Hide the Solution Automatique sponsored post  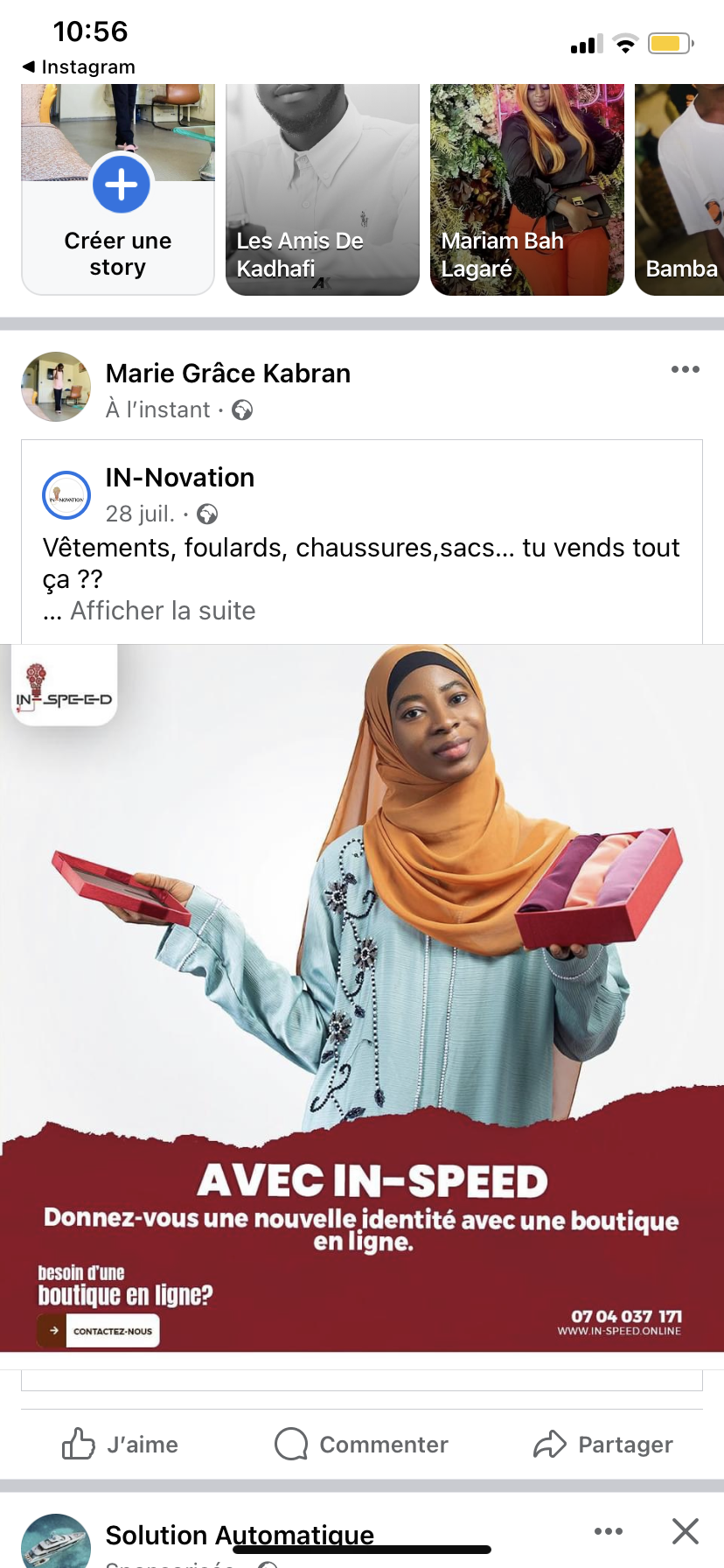(x=686, y=1531)
